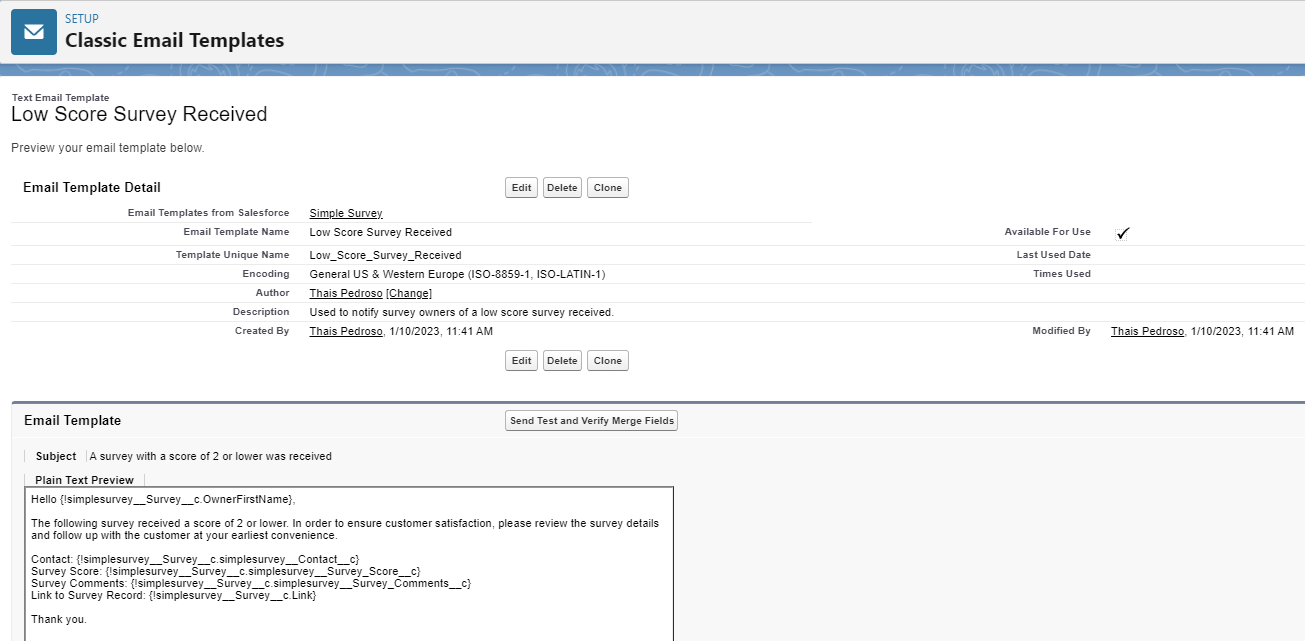Click the Classic Email Templates envelope icon
This screenshot has height=641, width=1305.
34,32
